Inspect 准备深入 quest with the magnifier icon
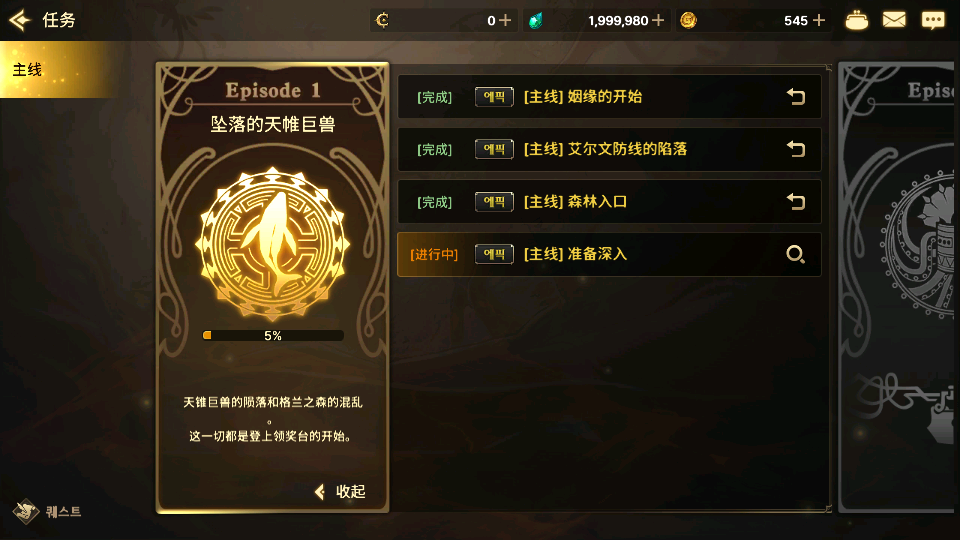Viewport: 960px width, 540px height. point(795,254)
